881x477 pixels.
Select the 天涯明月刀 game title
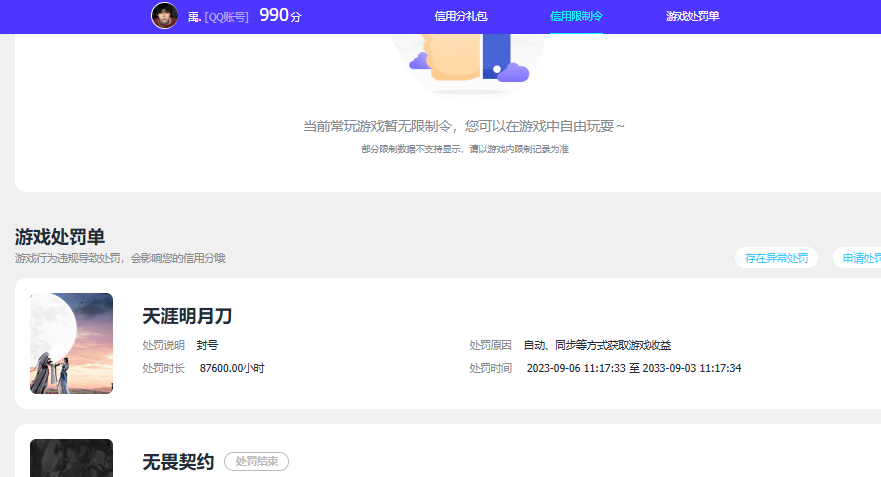[x=187, y=316]
